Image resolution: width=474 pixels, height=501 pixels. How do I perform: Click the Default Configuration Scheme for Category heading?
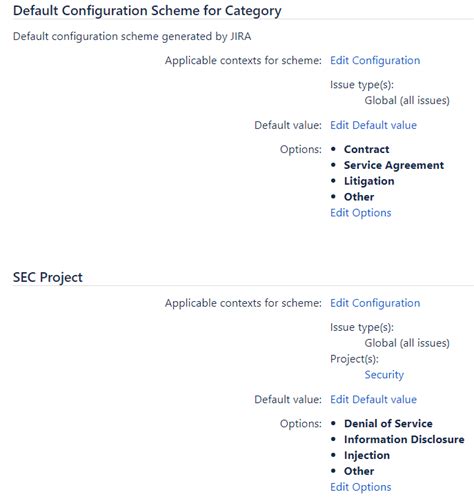(147, 11)
